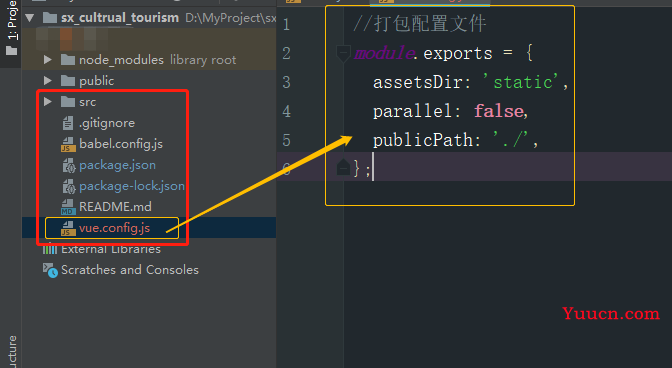Expand the node_modules folder arrow
672x368 pixels.
[x=48, y=60]
